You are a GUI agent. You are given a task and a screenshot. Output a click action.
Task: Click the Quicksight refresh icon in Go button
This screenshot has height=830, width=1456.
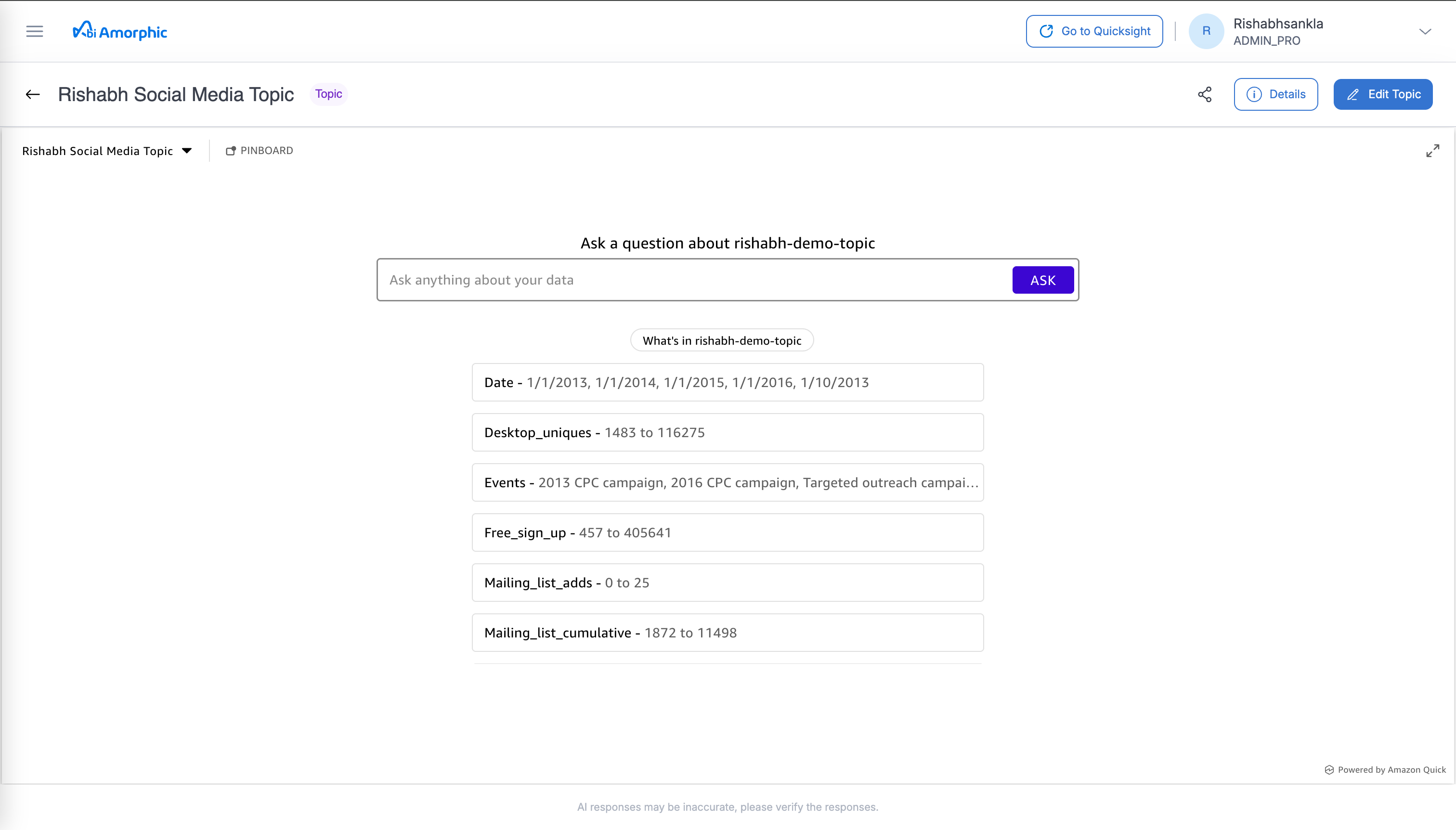[x=1047, y=31]
